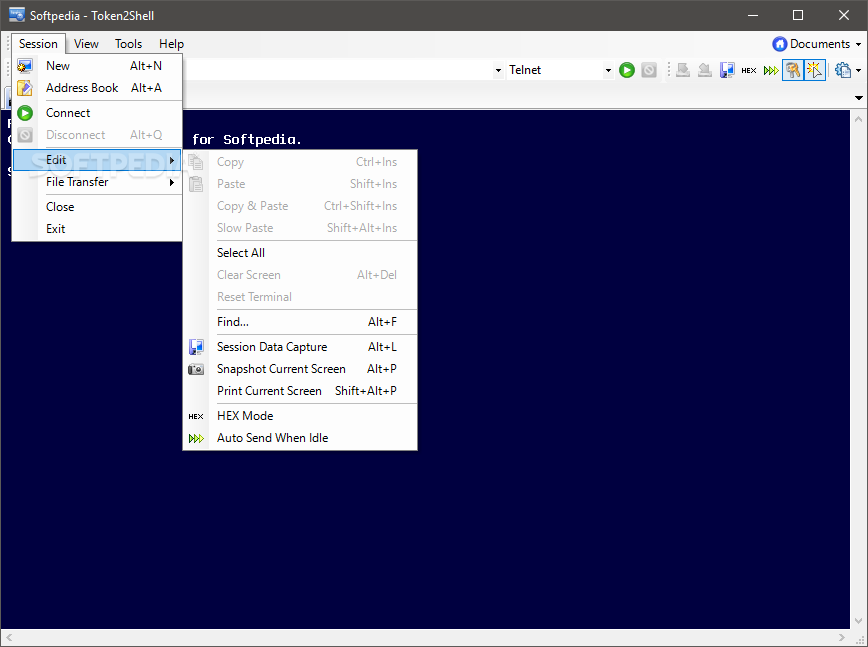The image size is (868, 647).
Task: Click the horizontal scrollbar left arrow
Action: [x=9, y=638]
